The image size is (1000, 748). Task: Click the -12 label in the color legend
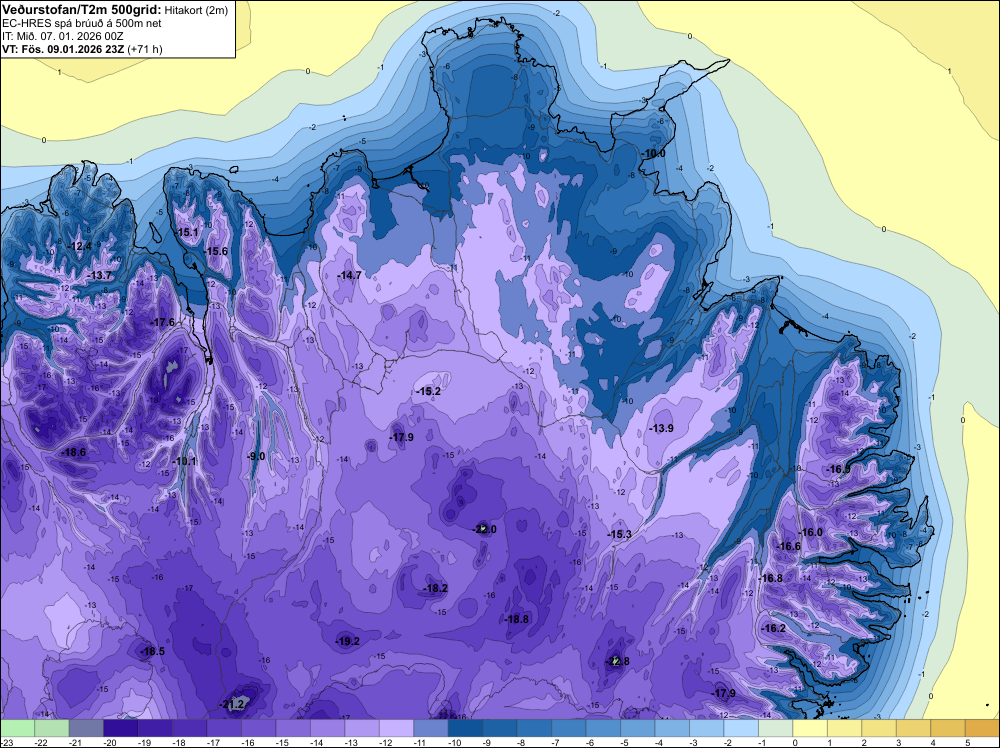(386, 742)
